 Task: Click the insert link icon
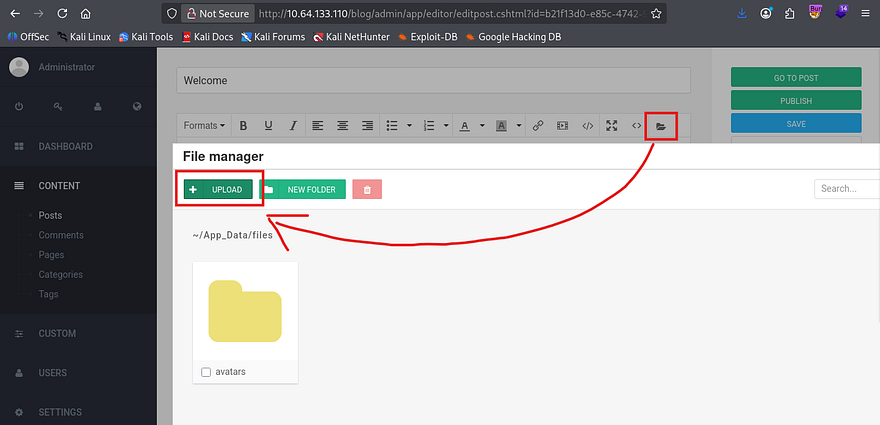[x=538, y=126]
